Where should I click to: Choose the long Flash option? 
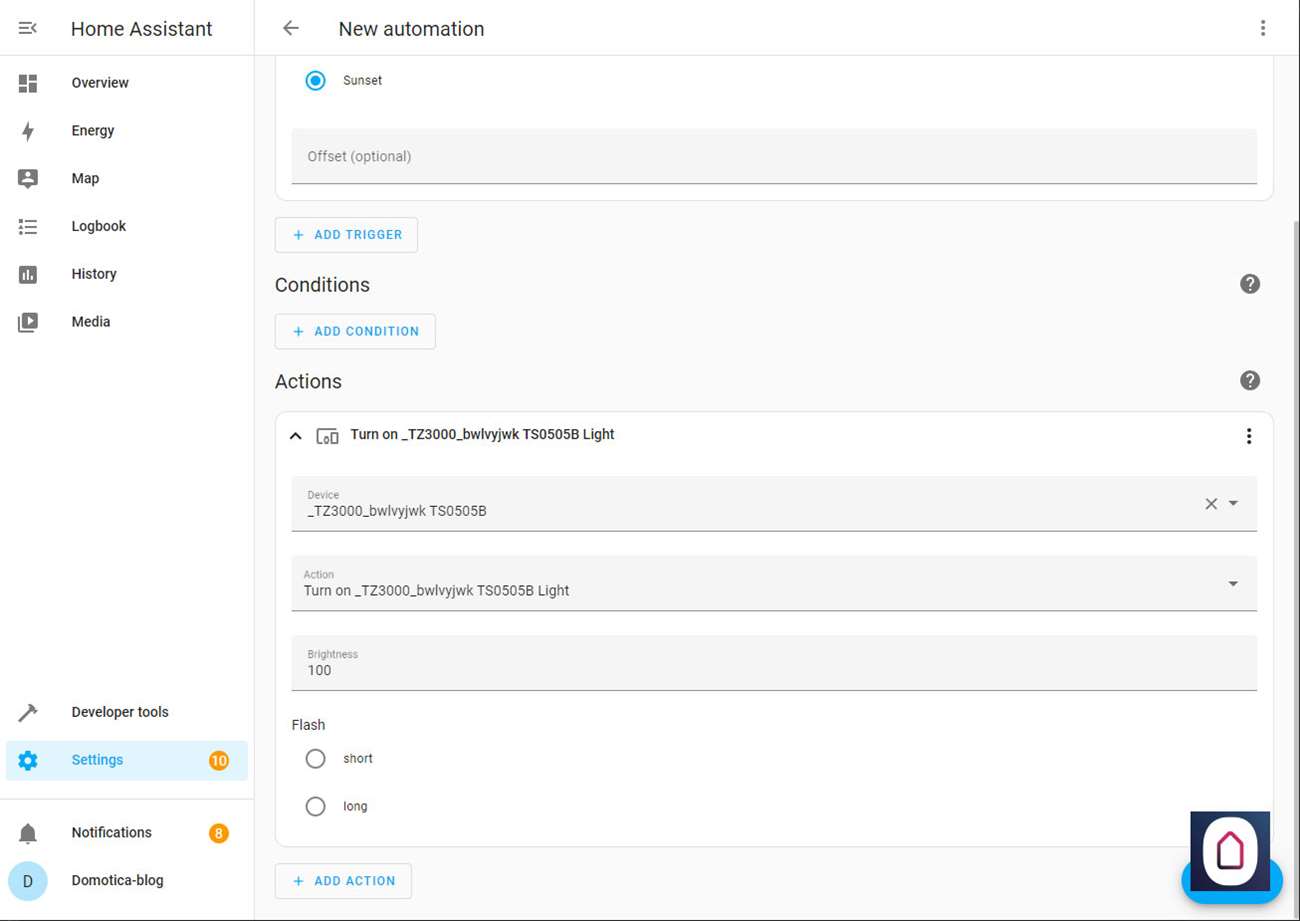click(316, 807)
